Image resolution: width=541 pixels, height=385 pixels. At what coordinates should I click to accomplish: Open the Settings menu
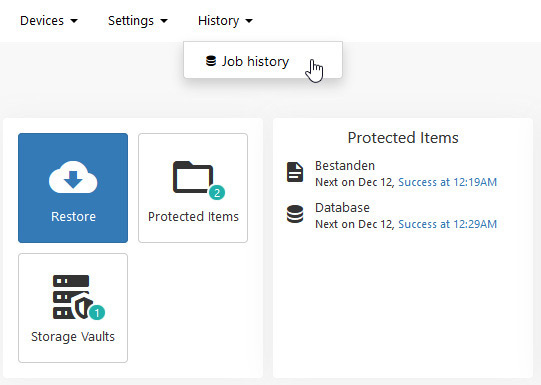pos(138,21)
